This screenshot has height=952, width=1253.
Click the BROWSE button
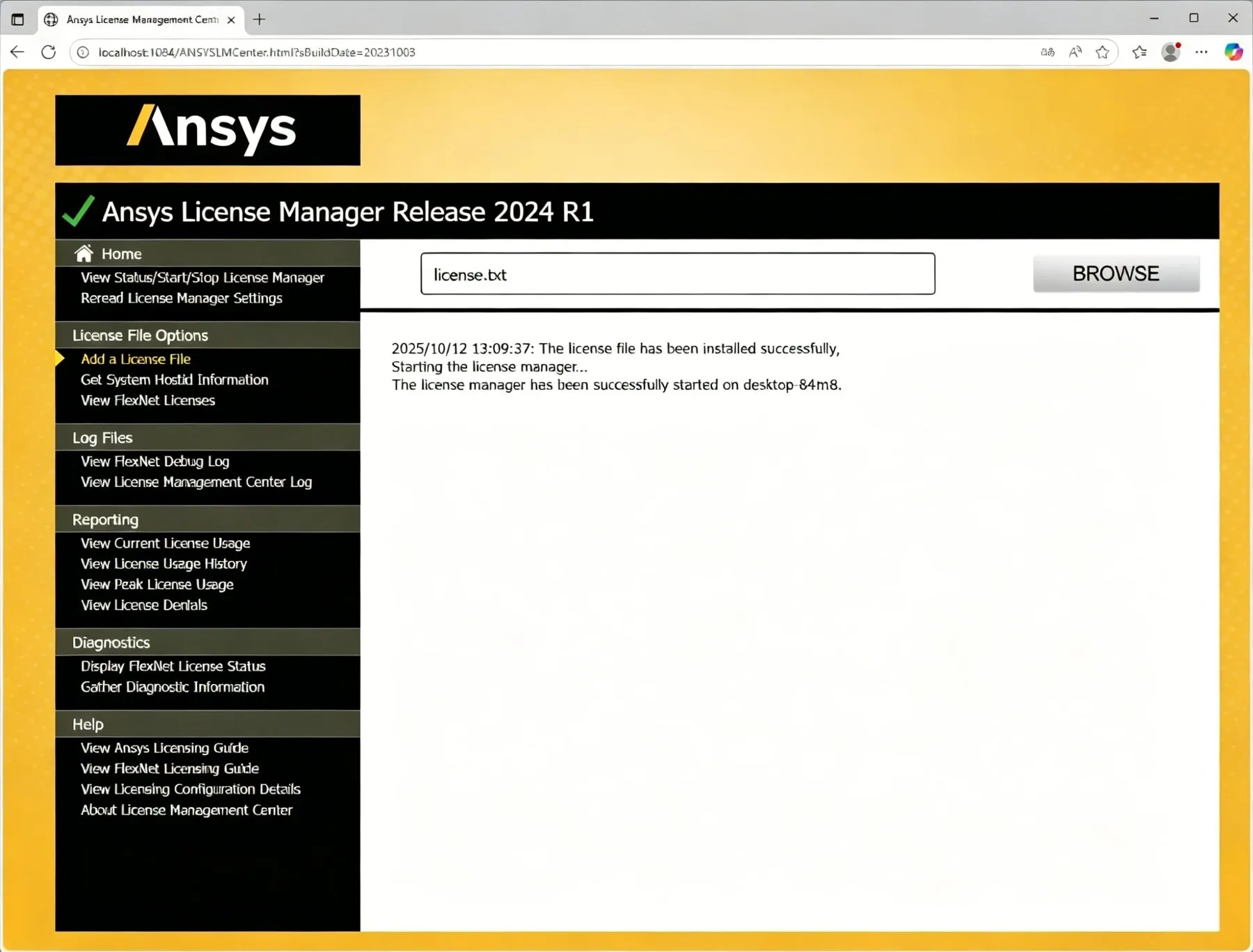1116,273
